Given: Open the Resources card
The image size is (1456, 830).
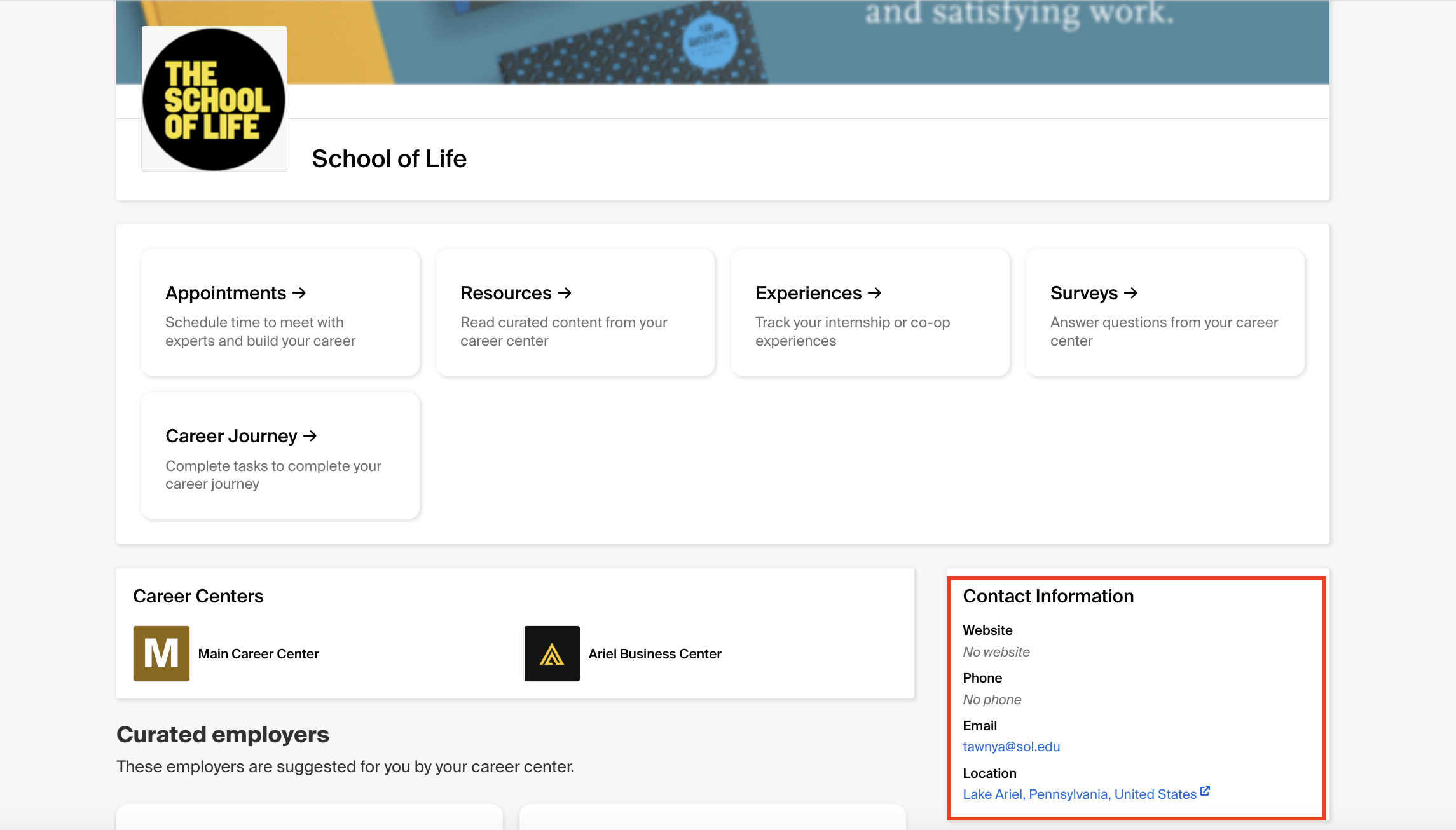Looking at the screenshot, I should [x=575, y=313].
